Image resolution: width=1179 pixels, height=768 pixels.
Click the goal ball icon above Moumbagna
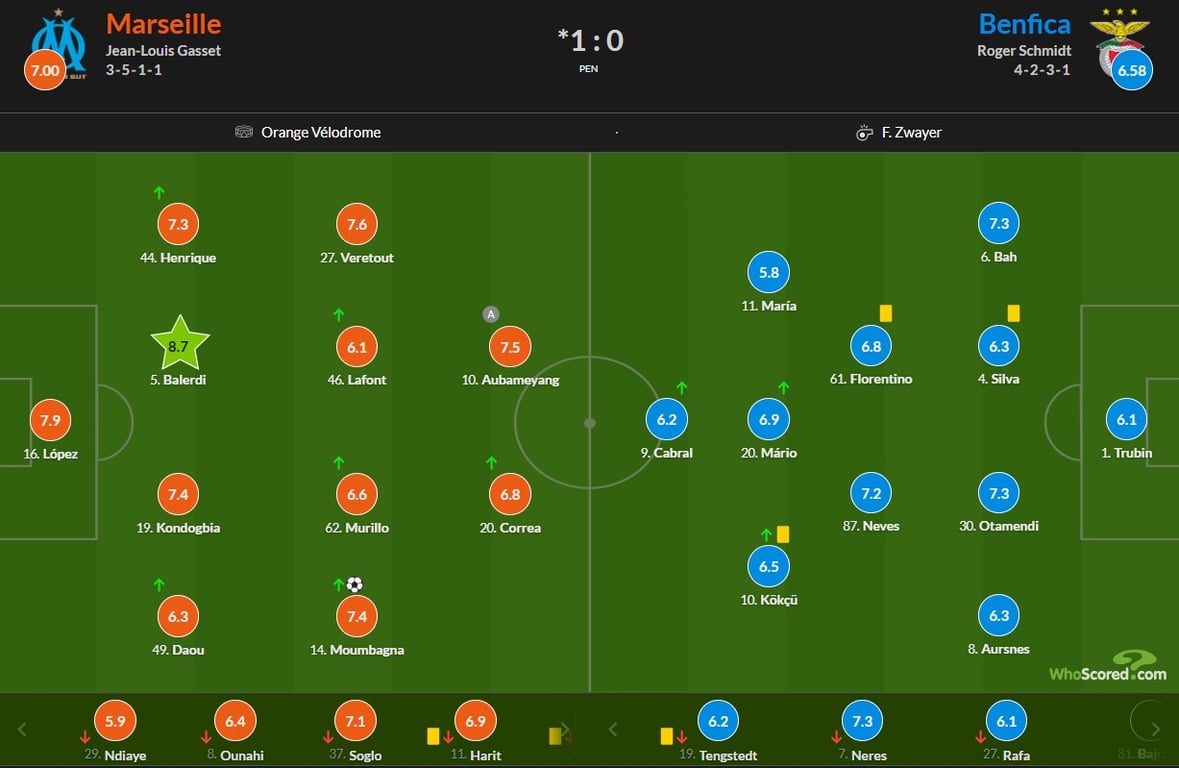click(354, 584)
